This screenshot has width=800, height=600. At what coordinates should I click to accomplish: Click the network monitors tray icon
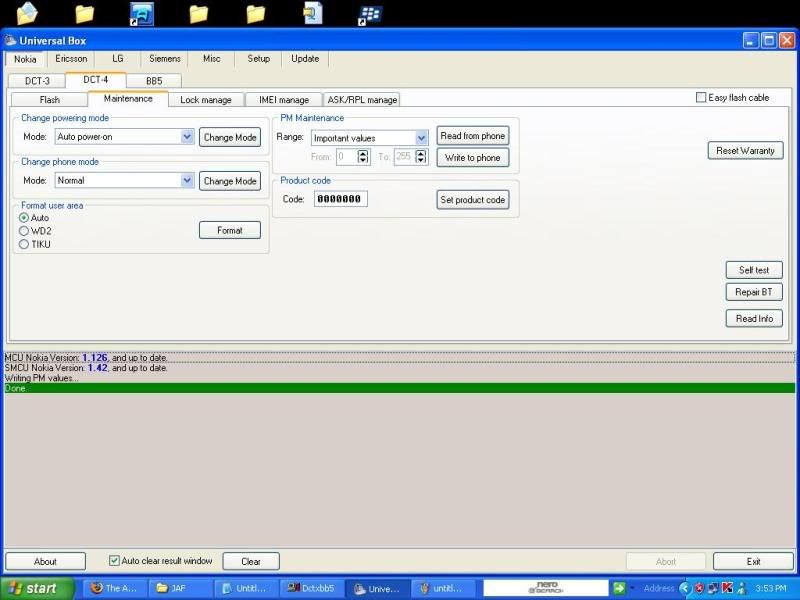pyautogui.click(x=713, y=588)
